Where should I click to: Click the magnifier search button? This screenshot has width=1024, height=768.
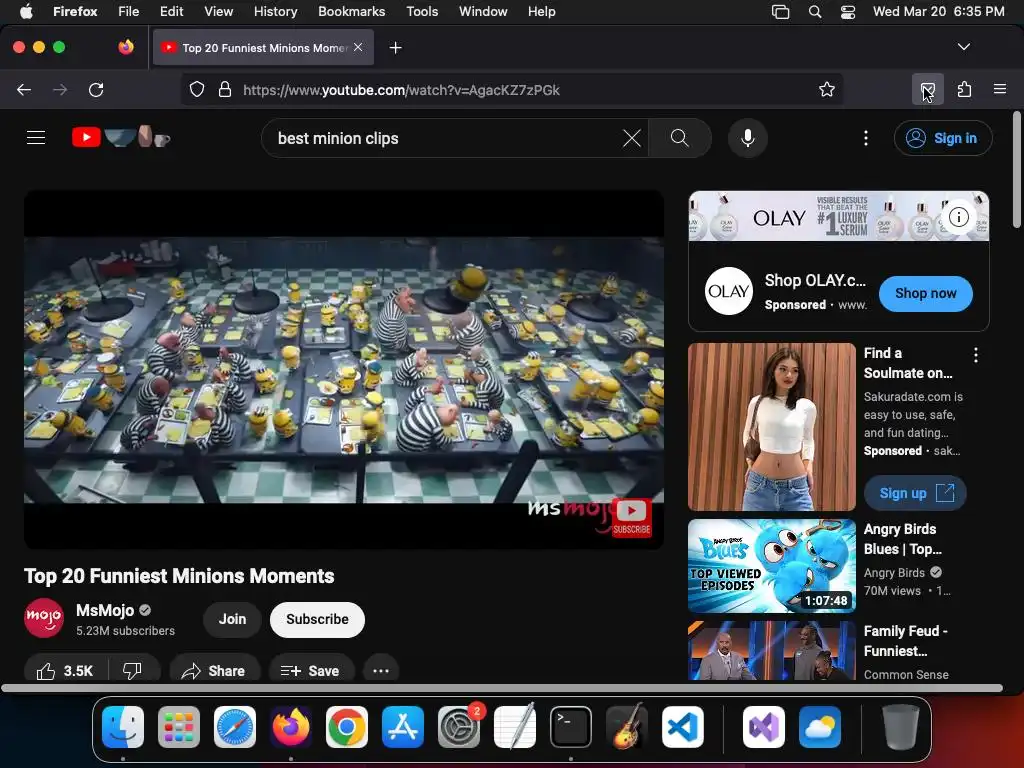tap(680, 138)
